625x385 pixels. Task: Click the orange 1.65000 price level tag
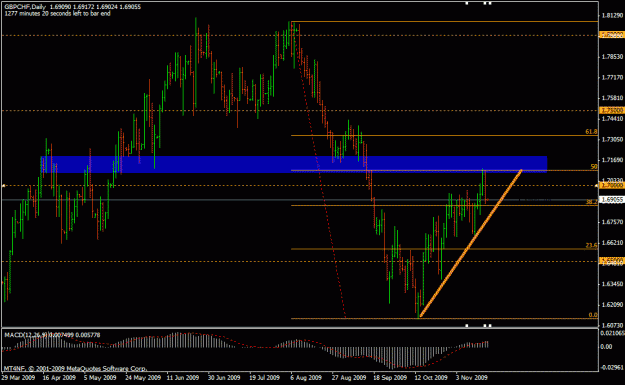click(612, 260)
